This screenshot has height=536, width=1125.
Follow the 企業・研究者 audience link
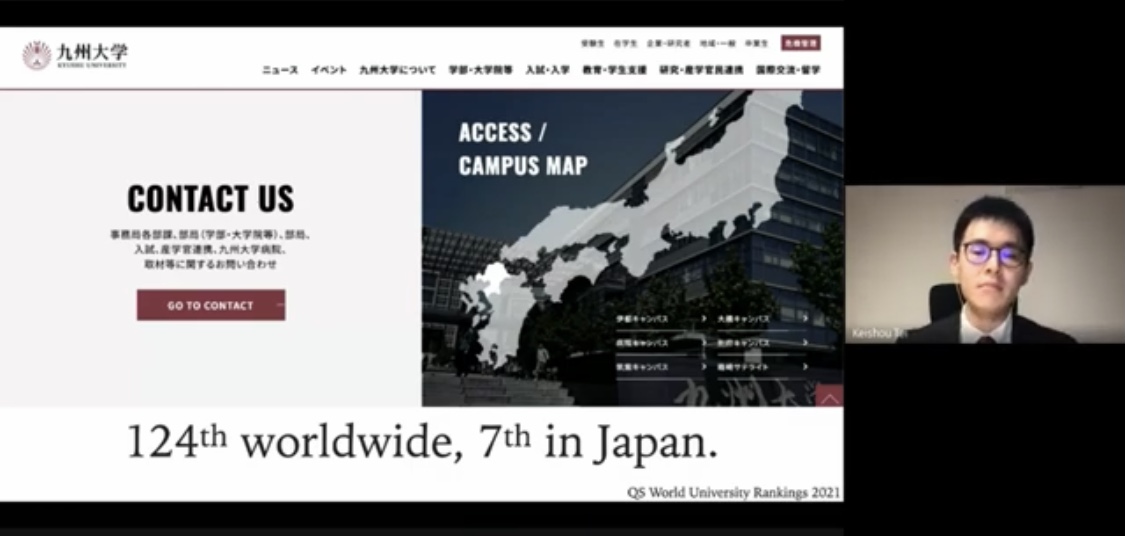coord(668,44)
